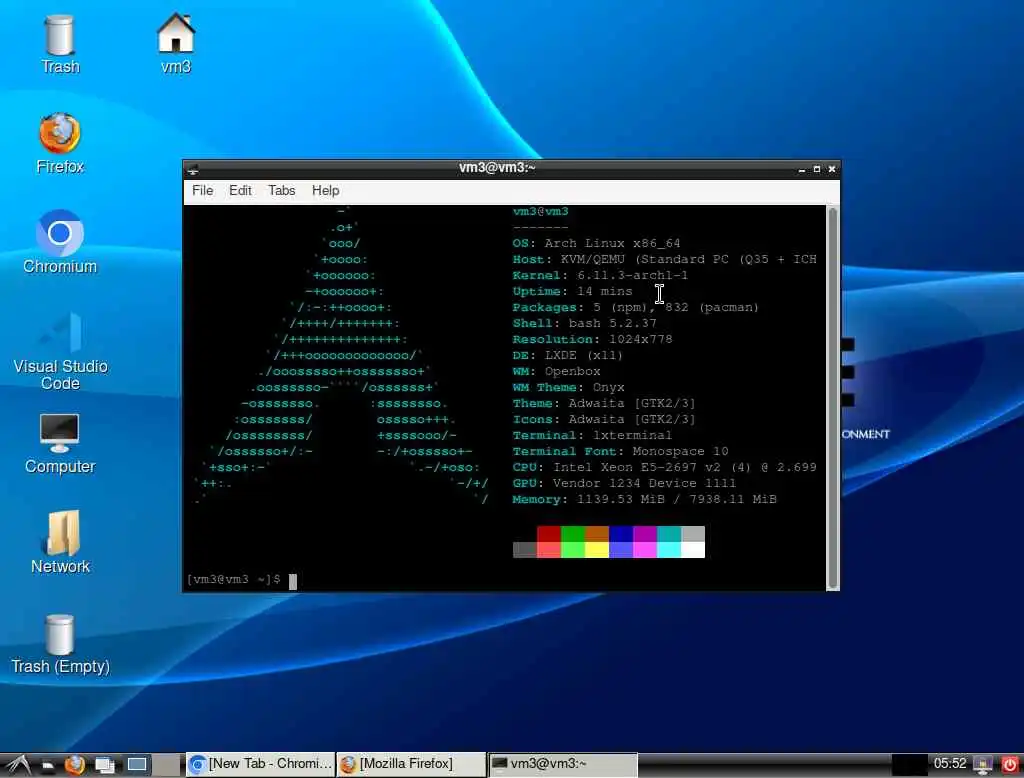Click the 05:52 clock in the panel
Screen dimensions: 1024x778
click(x=950, y=764)
